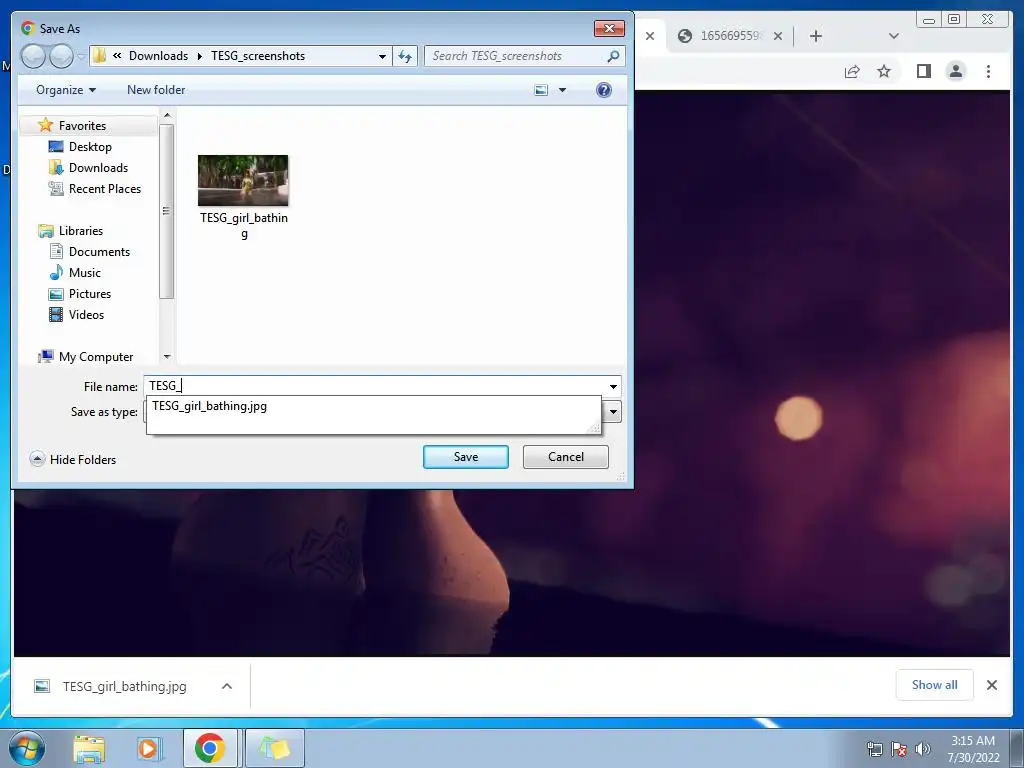Screen dimensions: 1024x768
Task: Select Recent Places in navigation pane
Action: (104, 189)
